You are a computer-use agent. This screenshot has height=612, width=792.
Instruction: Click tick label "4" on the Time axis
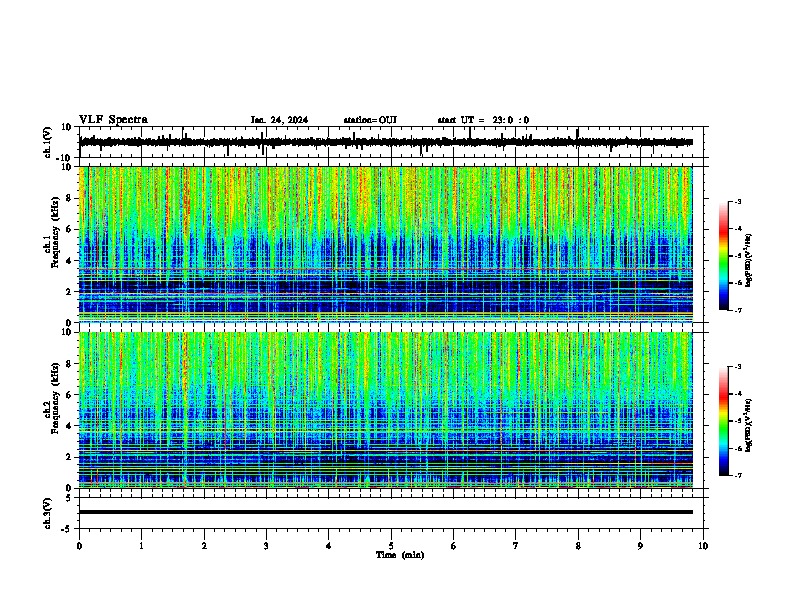click(329, 546)
